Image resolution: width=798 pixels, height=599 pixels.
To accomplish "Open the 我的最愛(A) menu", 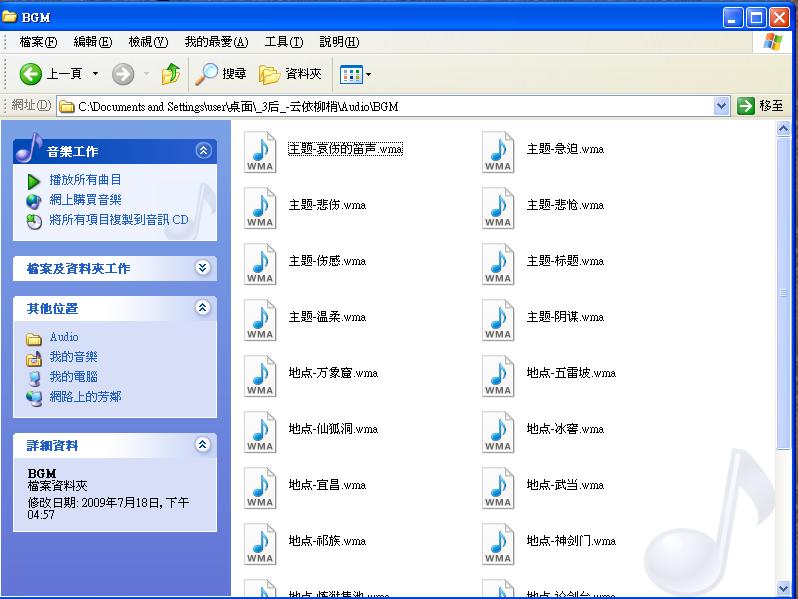I will click(216, 42).
